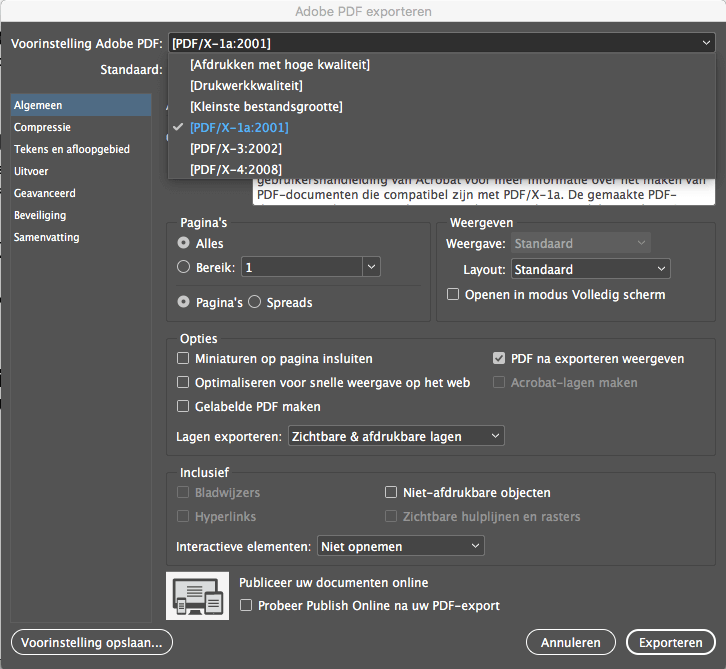Uncheck PDF na exporteren weergeven
The height and width of the screenshot is (669, 726).
(x=499, y=358)
